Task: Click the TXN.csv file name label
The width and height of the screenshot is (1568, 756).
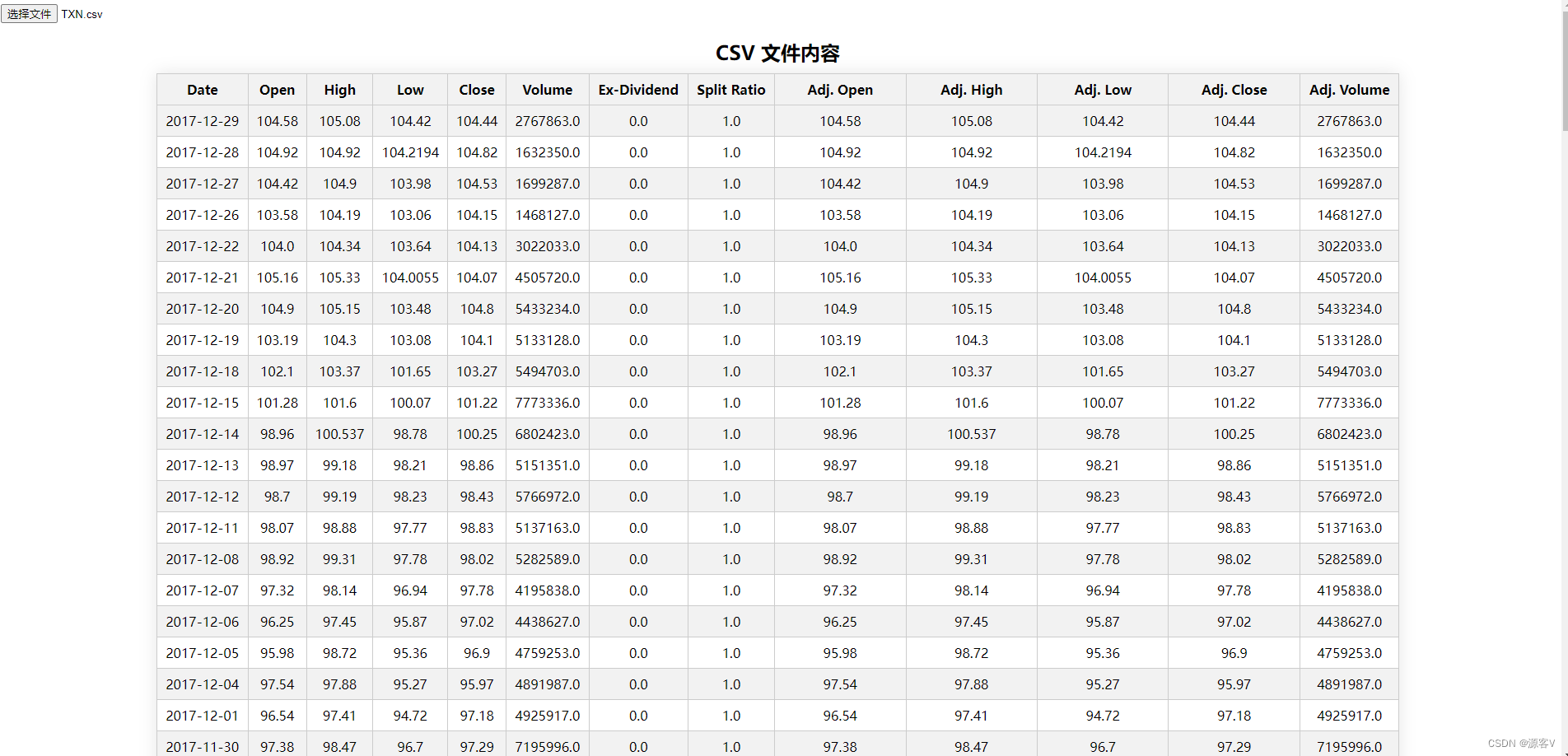Action: click(x=82, y=14)
